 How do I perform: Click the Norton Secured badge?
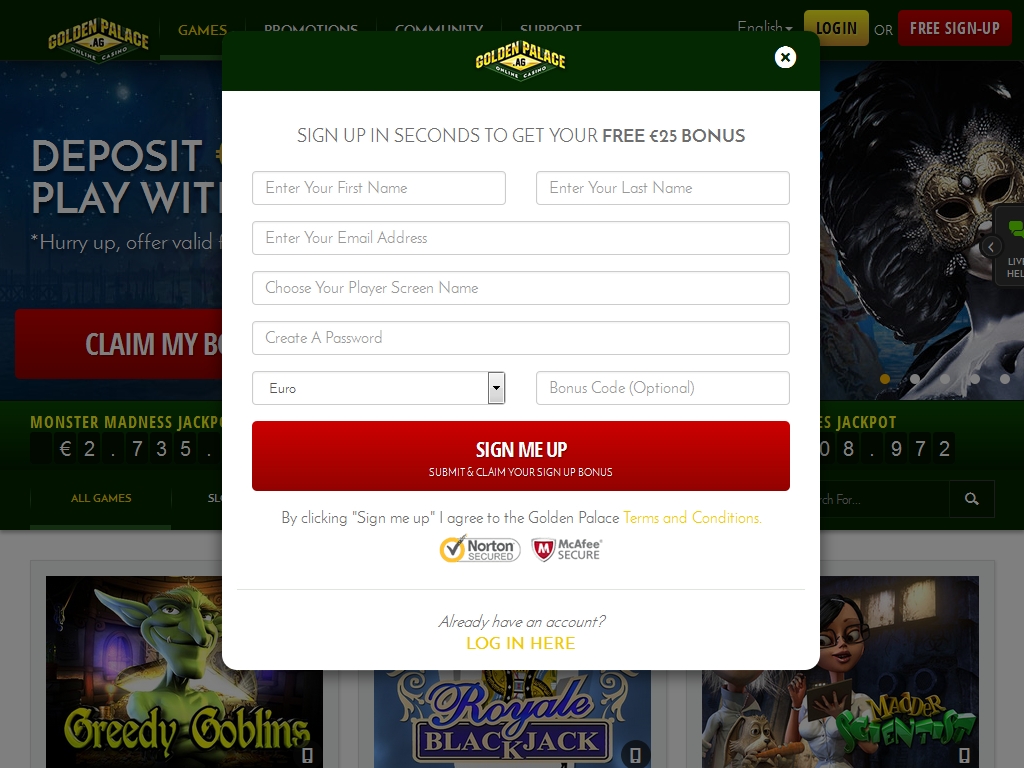click(x=480, y=549)
